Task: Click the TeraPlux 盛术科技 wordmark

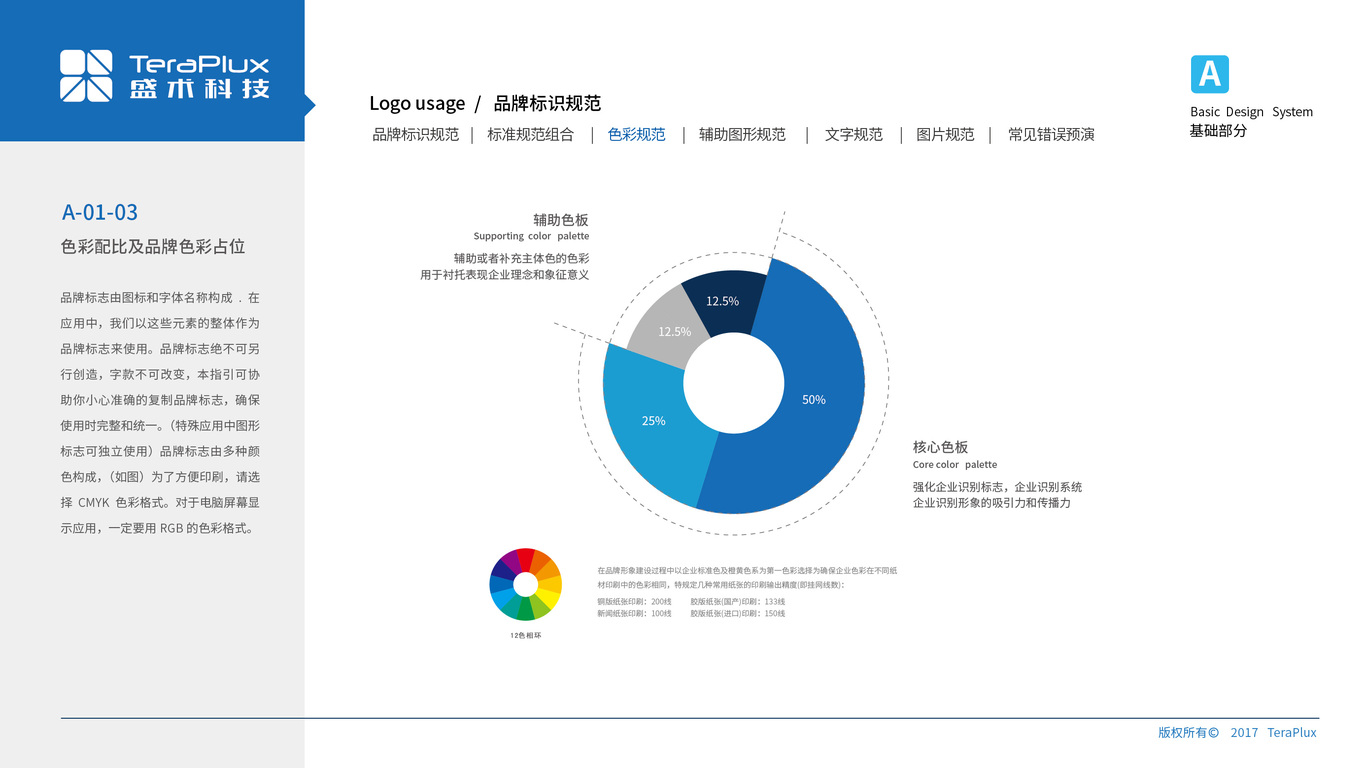Action: tap(200, 76)
